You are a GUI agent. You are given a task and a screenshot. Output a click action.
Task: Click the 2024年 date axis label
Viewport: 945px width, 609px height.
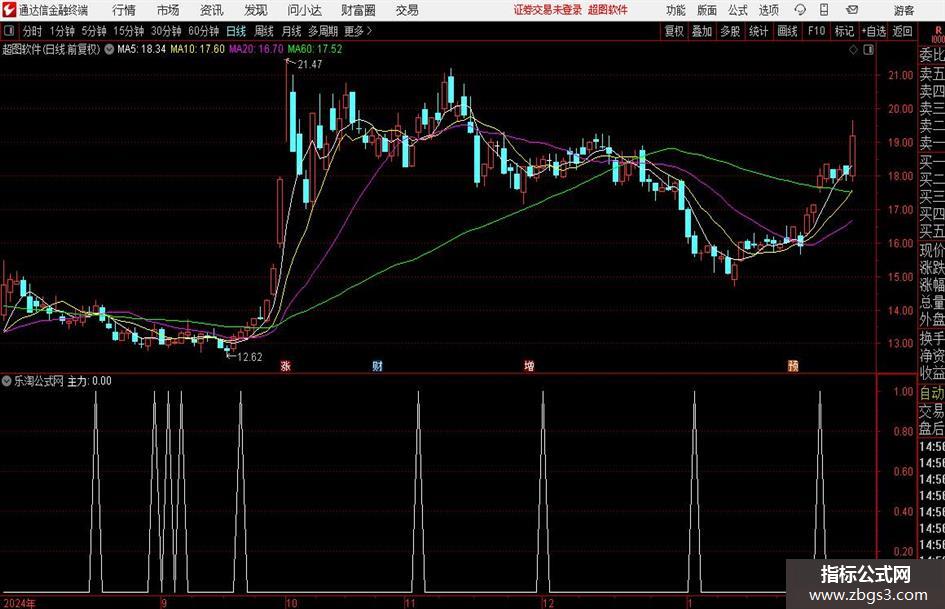(19, 603)
